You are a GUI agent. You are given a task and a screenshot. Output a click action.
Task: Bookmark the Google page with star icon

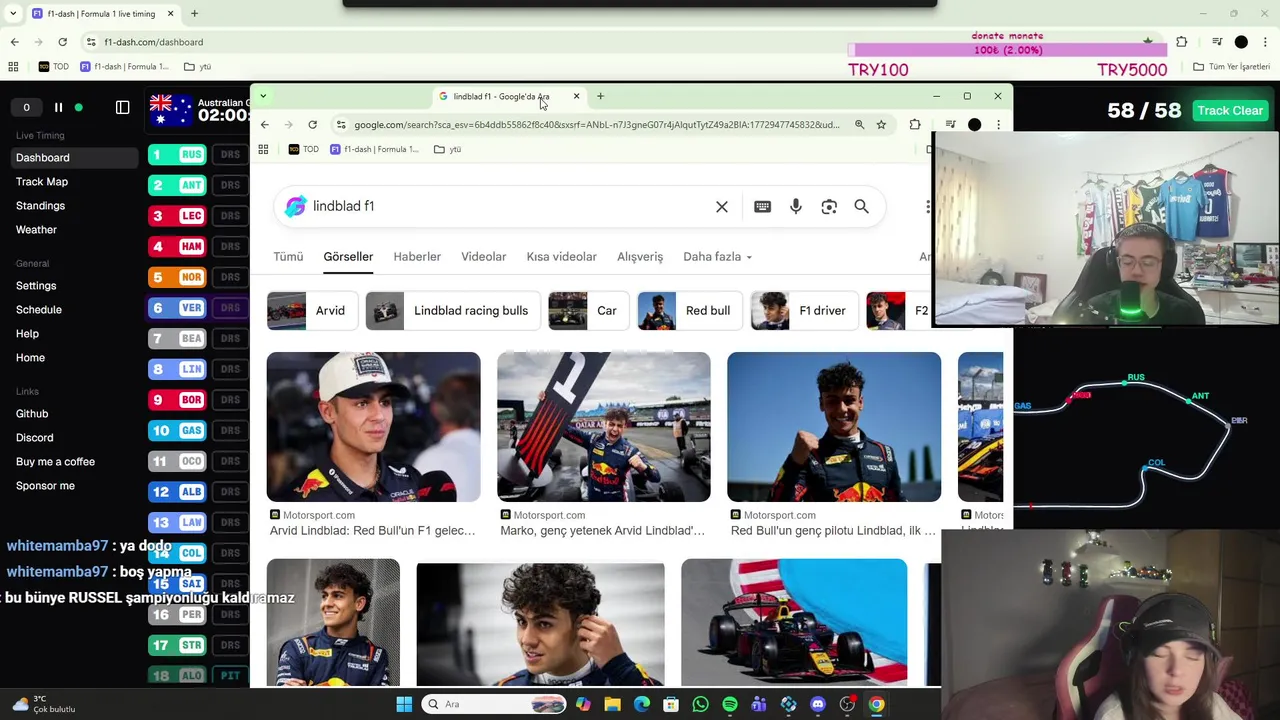point(881,125)
